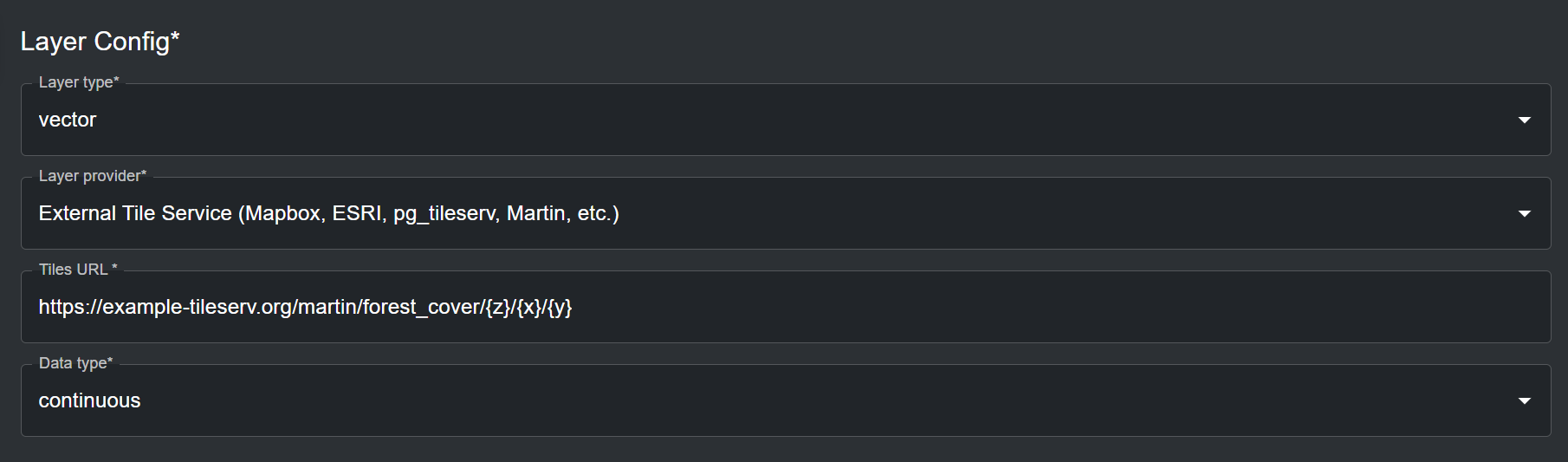Open the Data type select showing continuous
This screenshot has height=462, width=1568.
click(780, 400)
